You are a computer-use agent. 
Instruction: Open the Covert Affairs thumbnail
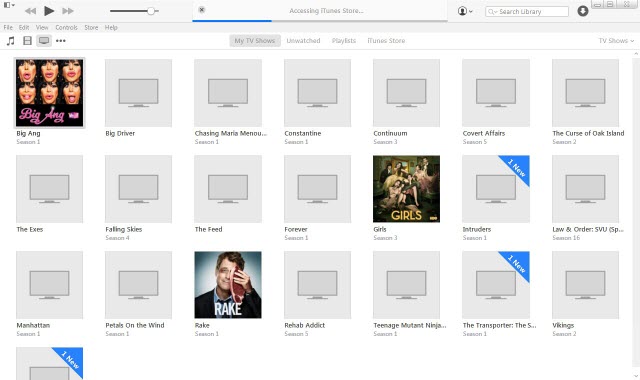(496, 93)
